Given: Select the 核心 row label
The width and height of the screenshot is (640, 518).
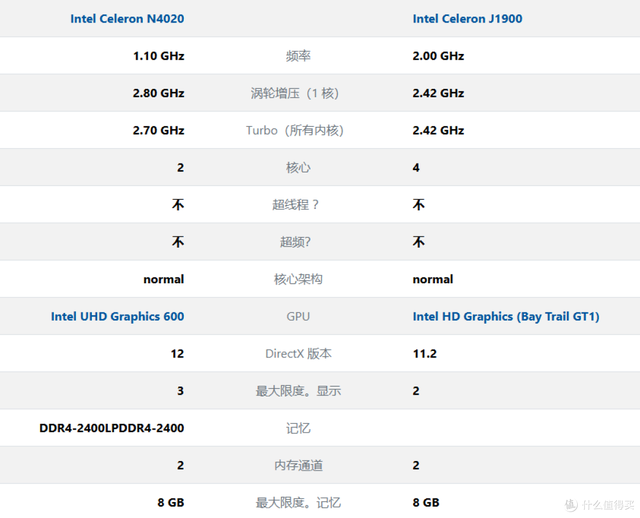Looking at the screenshot, I should tap(297, 168).
